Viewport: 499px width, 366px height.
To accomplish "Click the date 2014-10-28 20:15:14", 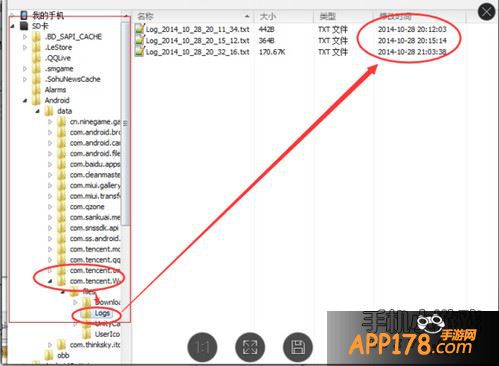I will click(412, 41).
